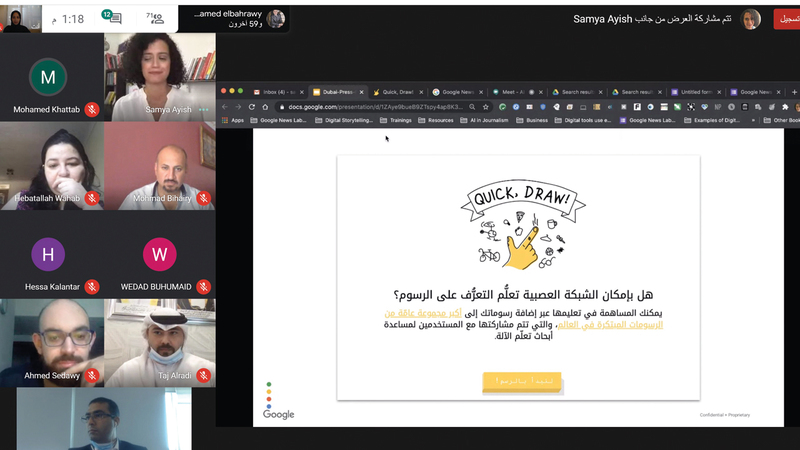Click the browser back arrow
This screenshot has width=800, height=450.
pyautogui.click(x=225, y=106)
